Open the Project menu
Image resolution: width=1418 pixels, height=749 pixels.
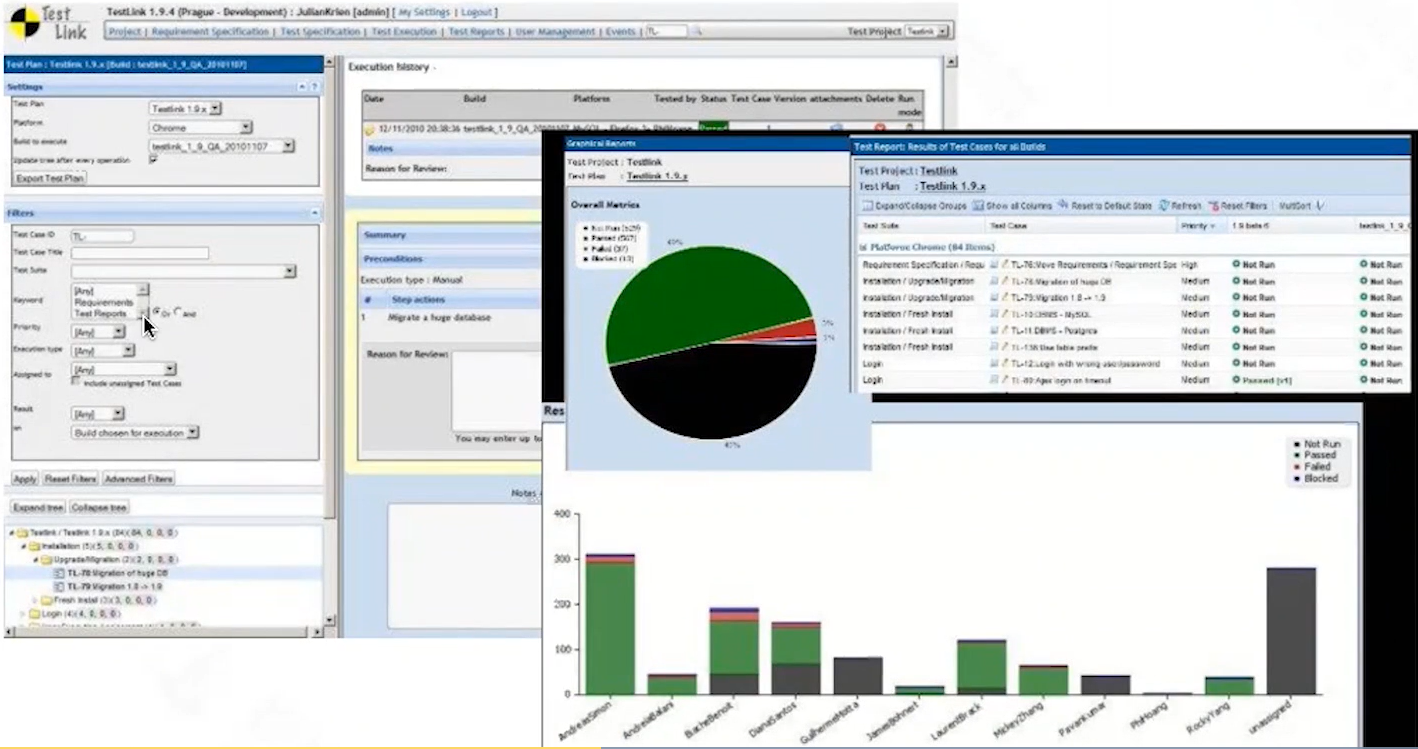(x=125, y=32)
